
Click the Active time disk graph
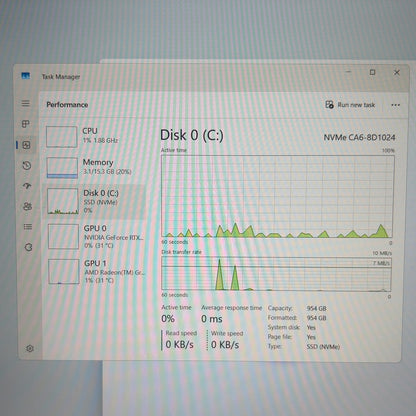point(277,196)
